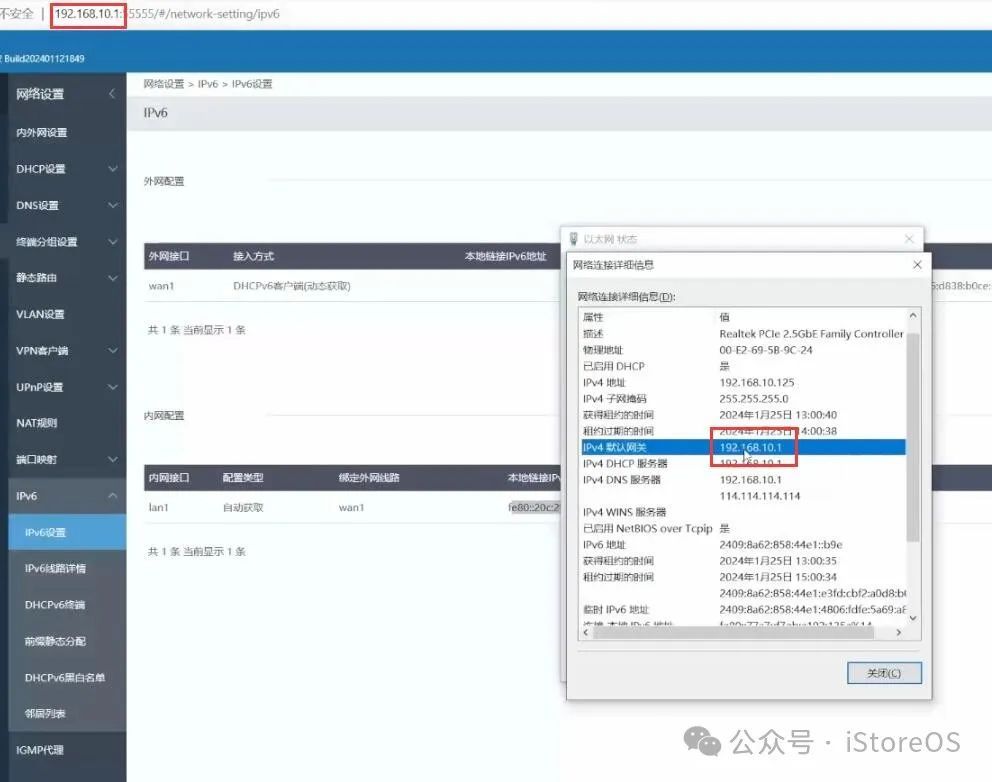The width and height of the screenshot is (992, 782).
Task: Click the 绑定外网线路 column header
Action: click(369, 478)
